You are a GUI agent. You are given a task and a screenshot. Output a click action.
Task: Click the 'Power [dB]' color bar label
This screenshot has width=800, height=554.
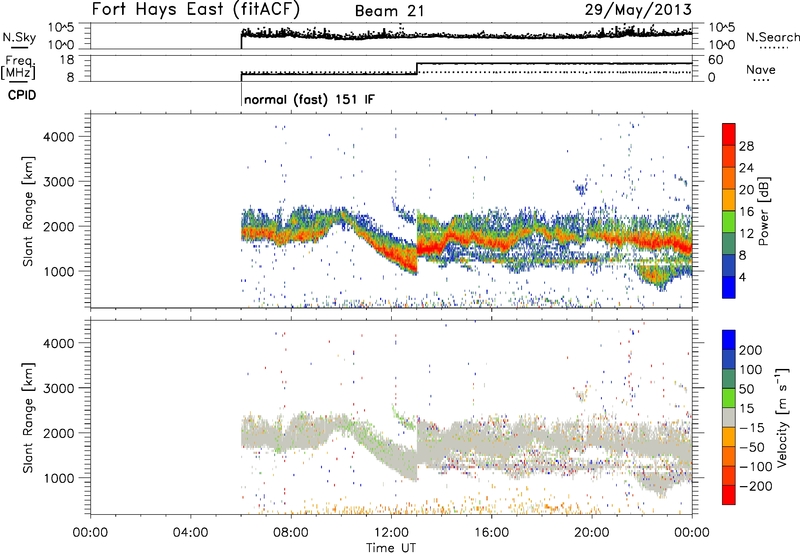point(764,211)
